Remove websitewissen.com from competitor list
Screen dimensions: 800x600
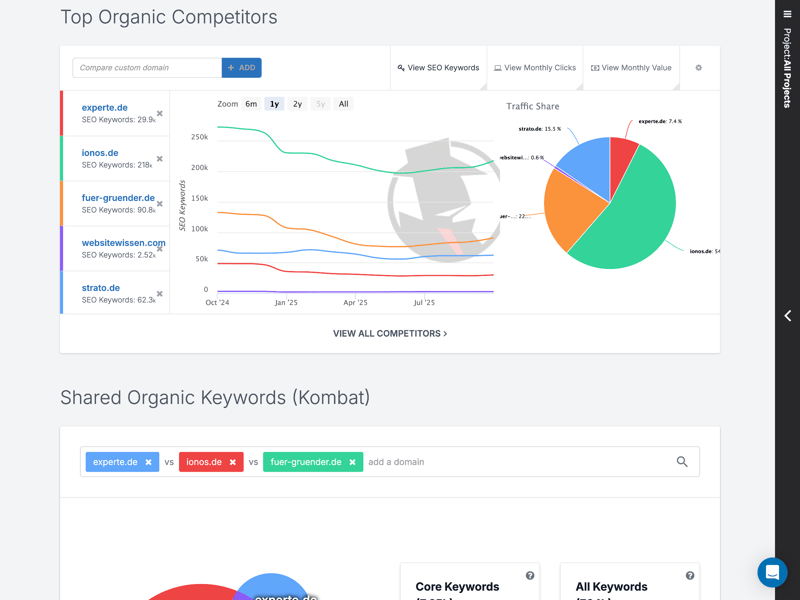coord(160,249)
